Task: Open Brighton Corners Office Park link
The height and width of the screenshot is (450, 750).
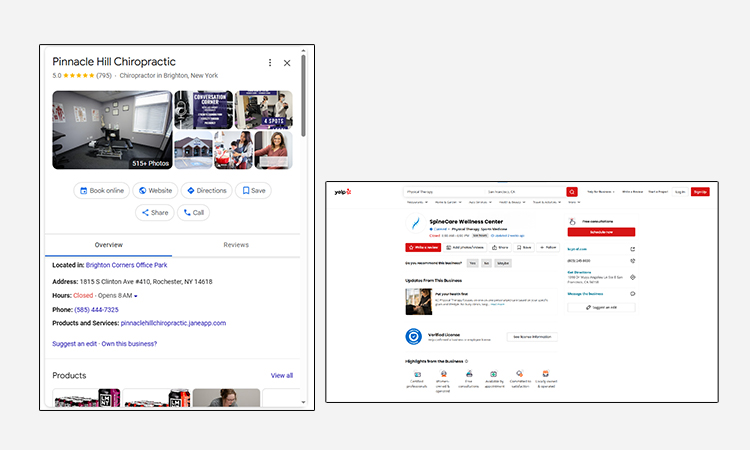Action: 126,265
